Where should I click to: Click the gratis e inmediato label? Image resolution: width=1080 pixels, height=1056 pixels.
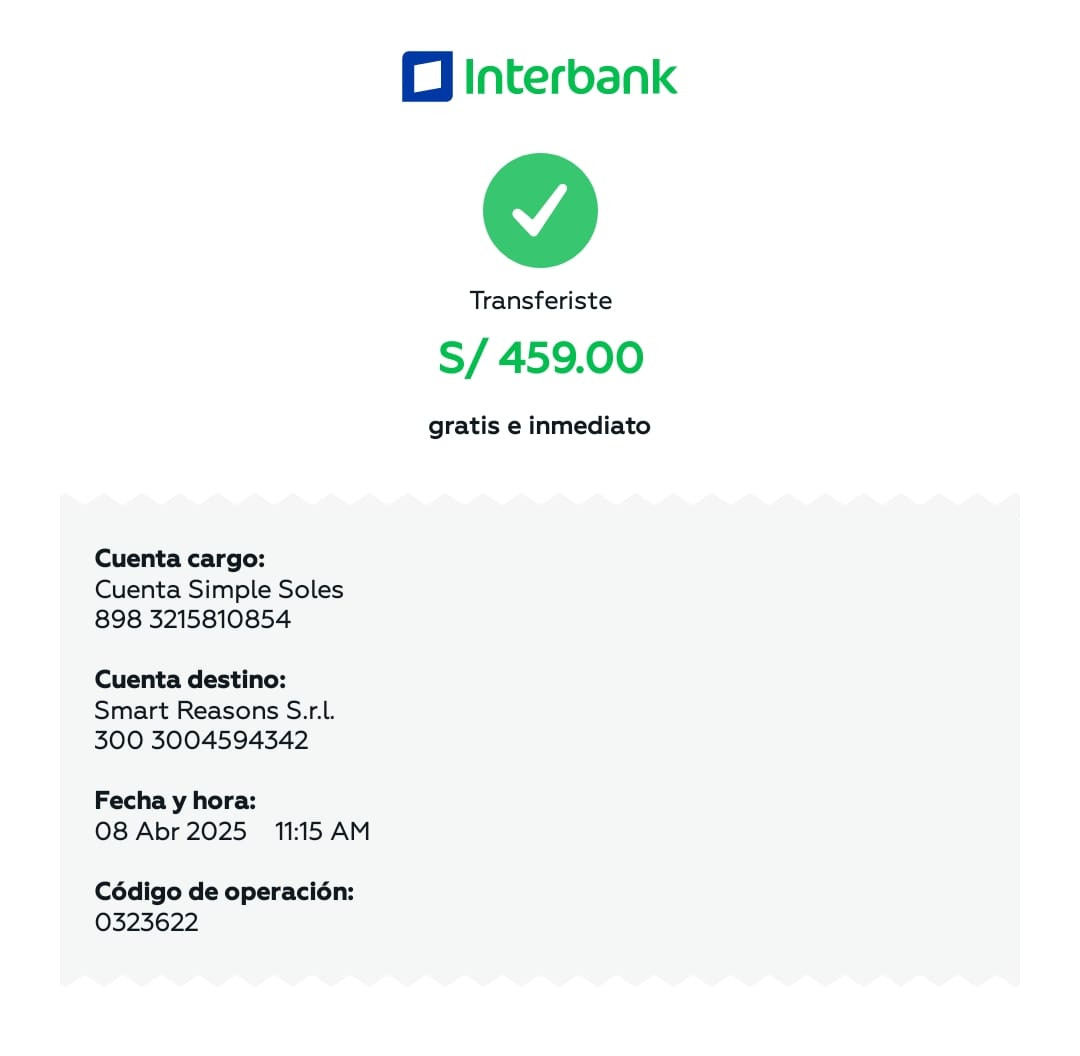(x=539, y=426)
